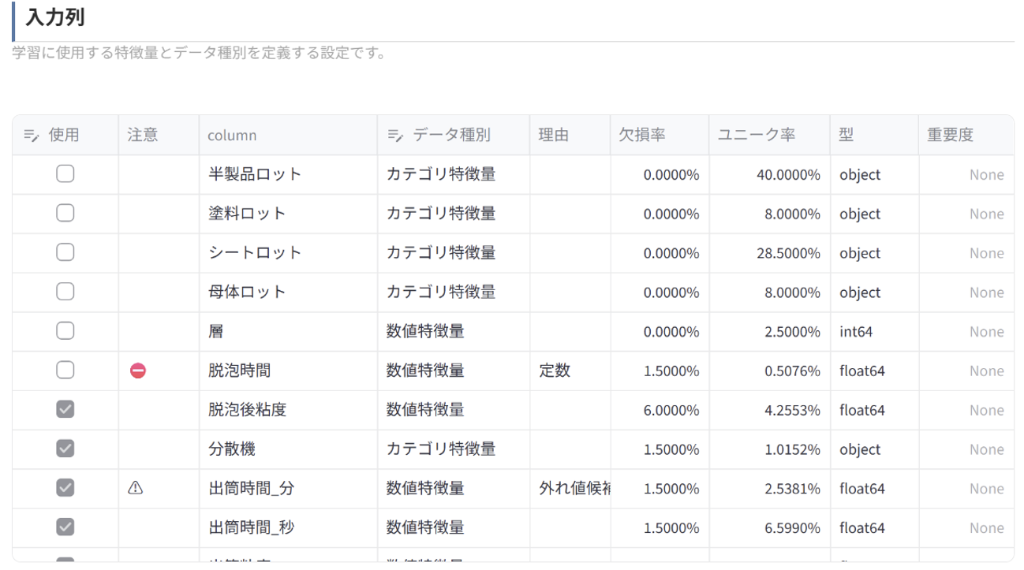This screenshot has width=1024, height=570.
Task: Click the 40.0000% unique rate value
Action: pos(788,175)
